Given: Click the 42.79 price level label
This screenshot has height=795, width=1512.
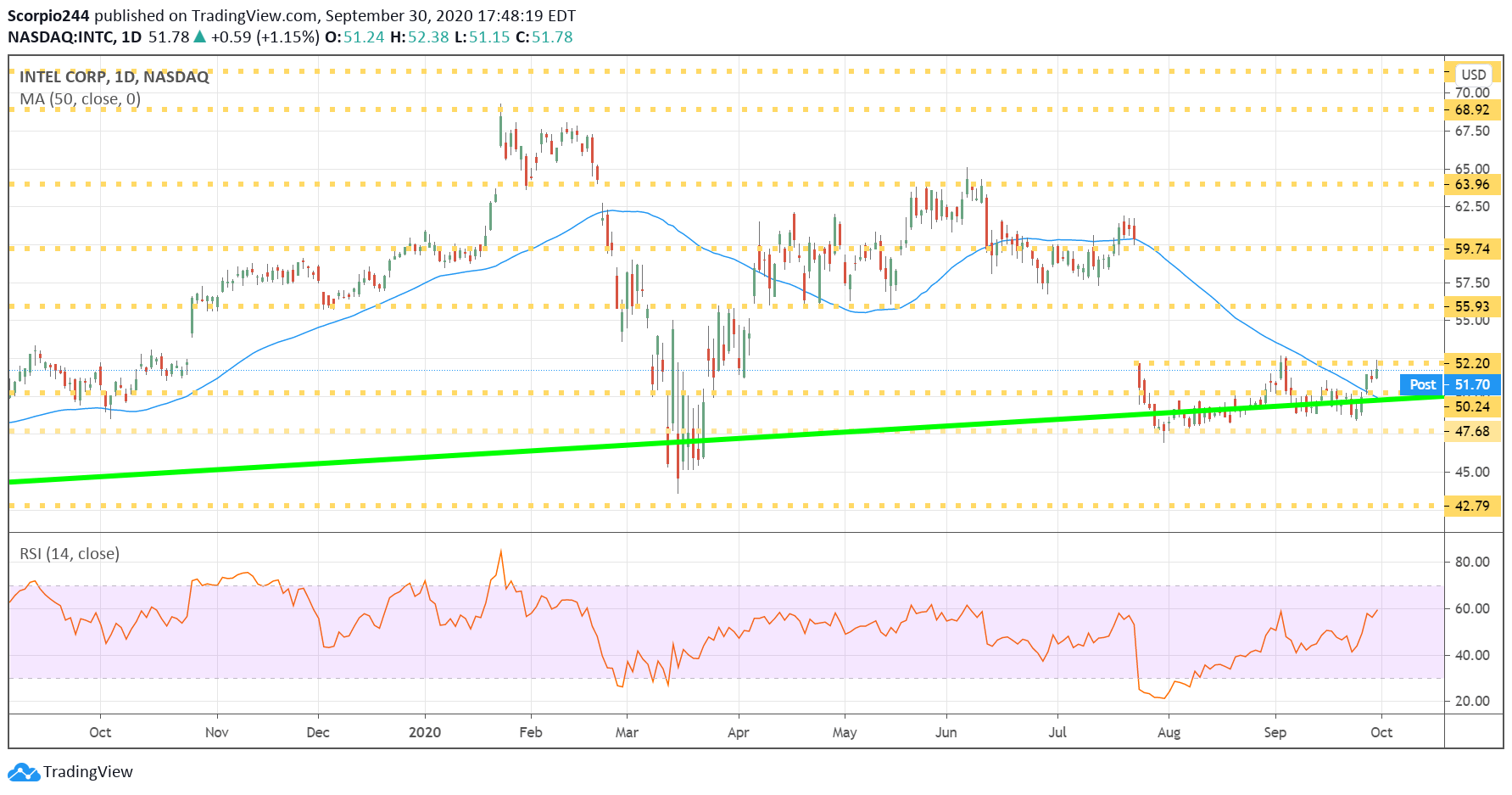Looking at the screenshot, I should point(1472,506).
